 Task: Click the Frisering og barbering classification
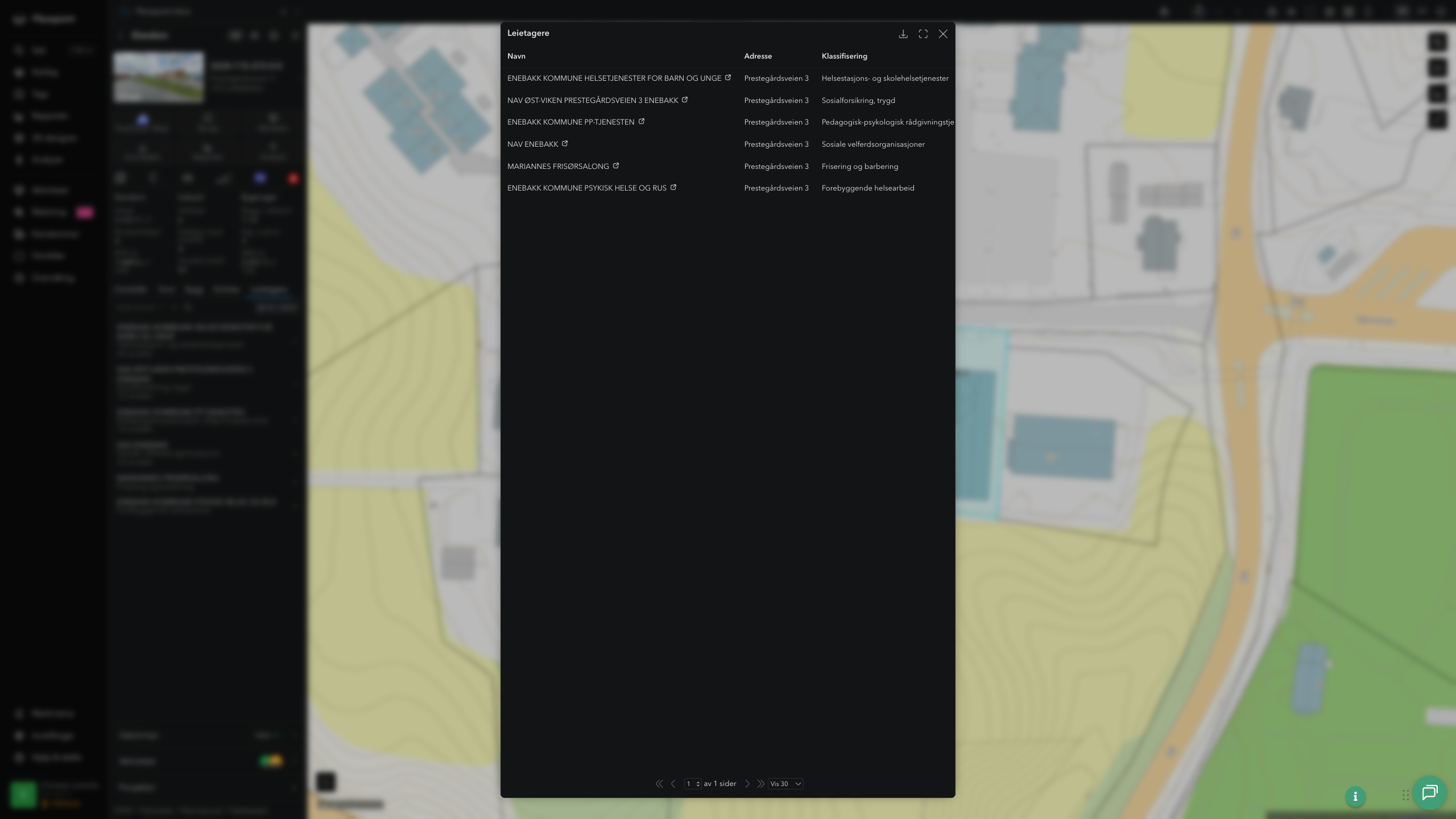click(x=860, y=167)
